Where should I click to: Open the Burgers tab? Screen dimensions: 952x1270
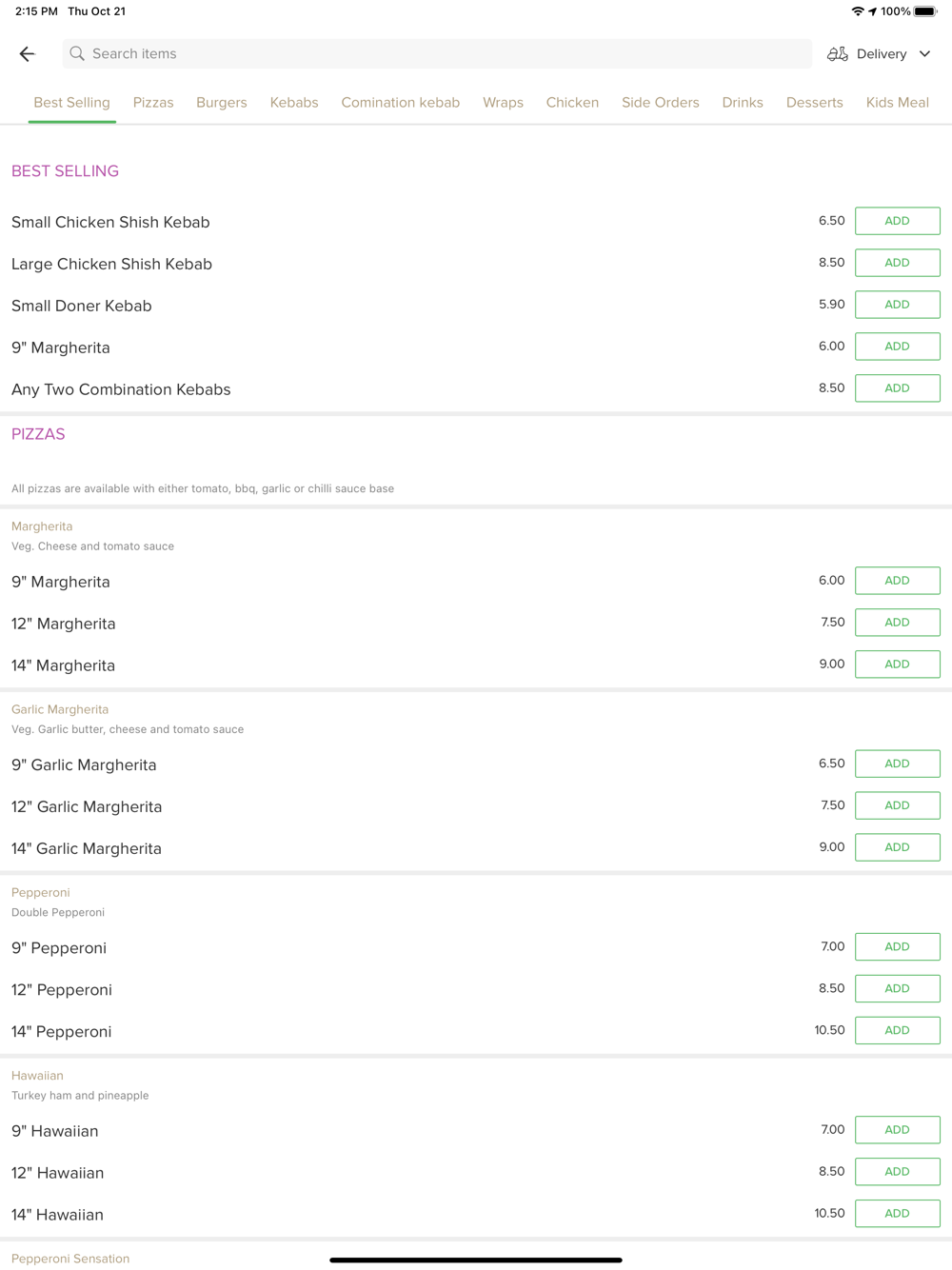click(221, 103)
